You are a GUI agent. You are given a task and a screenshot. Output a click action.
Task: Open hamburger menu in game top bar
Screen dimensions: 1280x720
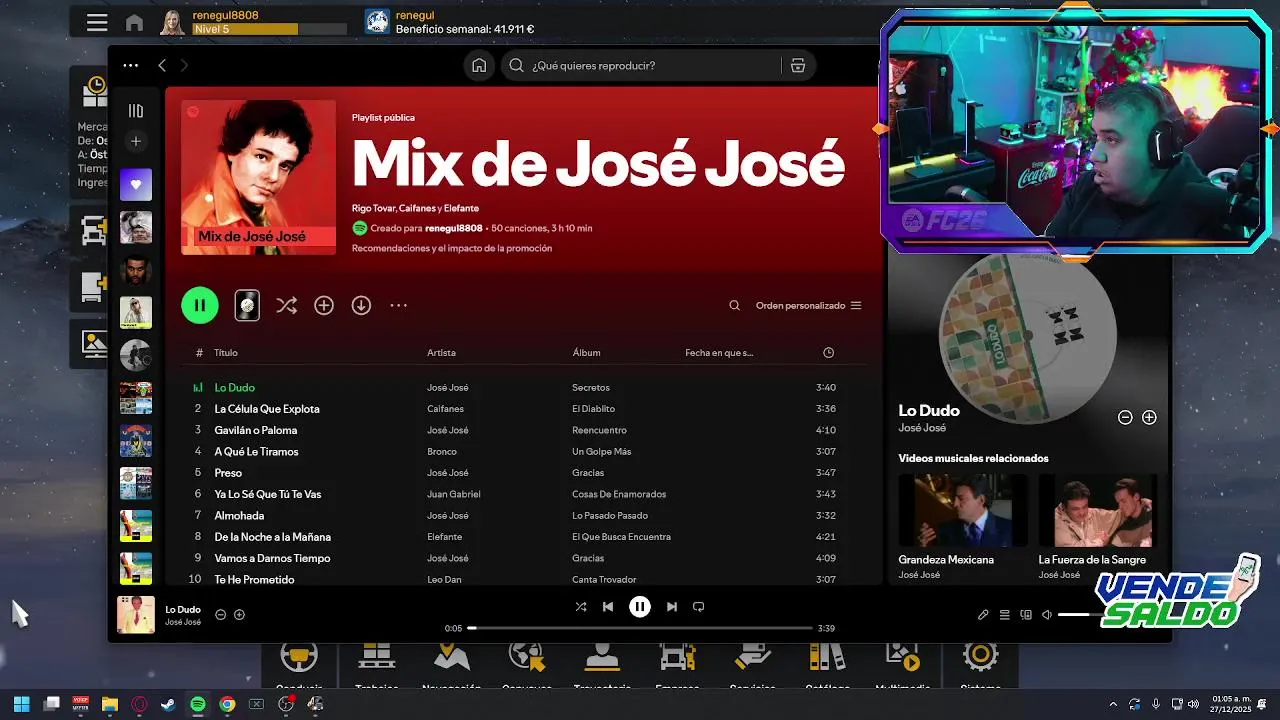[x=97, y=22]
